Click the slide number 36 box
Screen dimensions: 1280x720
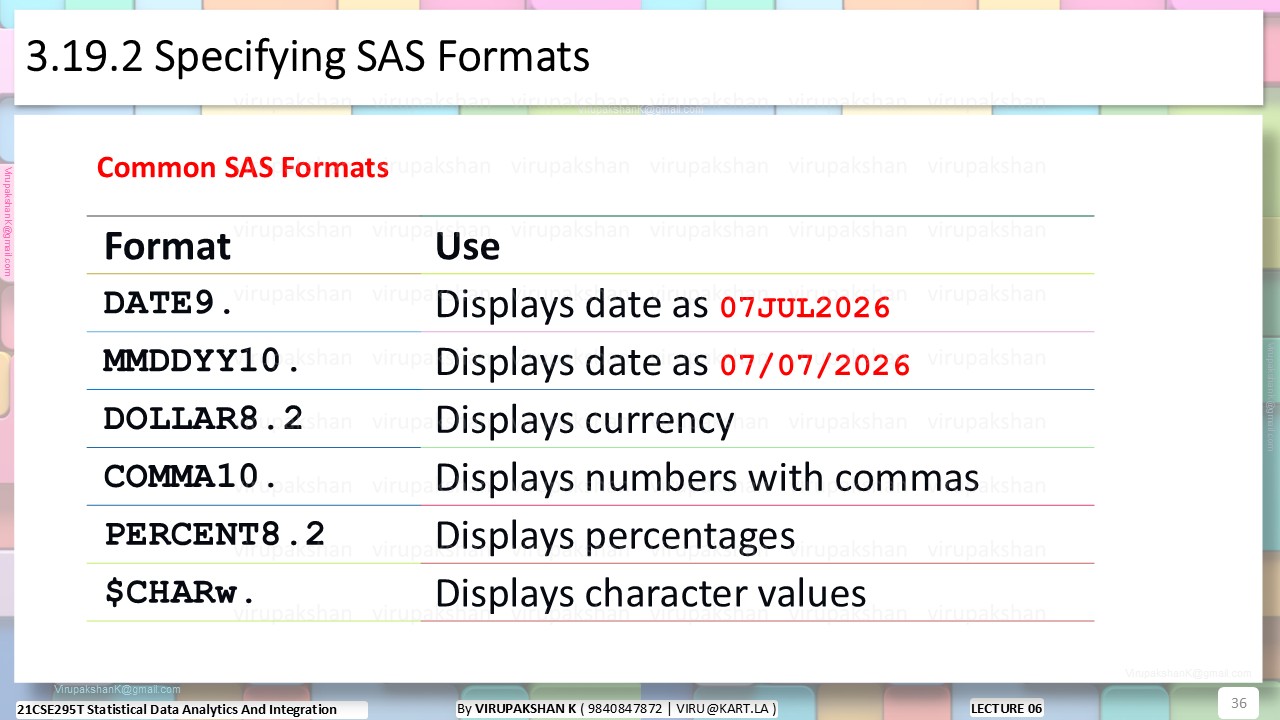[1238, 703]
